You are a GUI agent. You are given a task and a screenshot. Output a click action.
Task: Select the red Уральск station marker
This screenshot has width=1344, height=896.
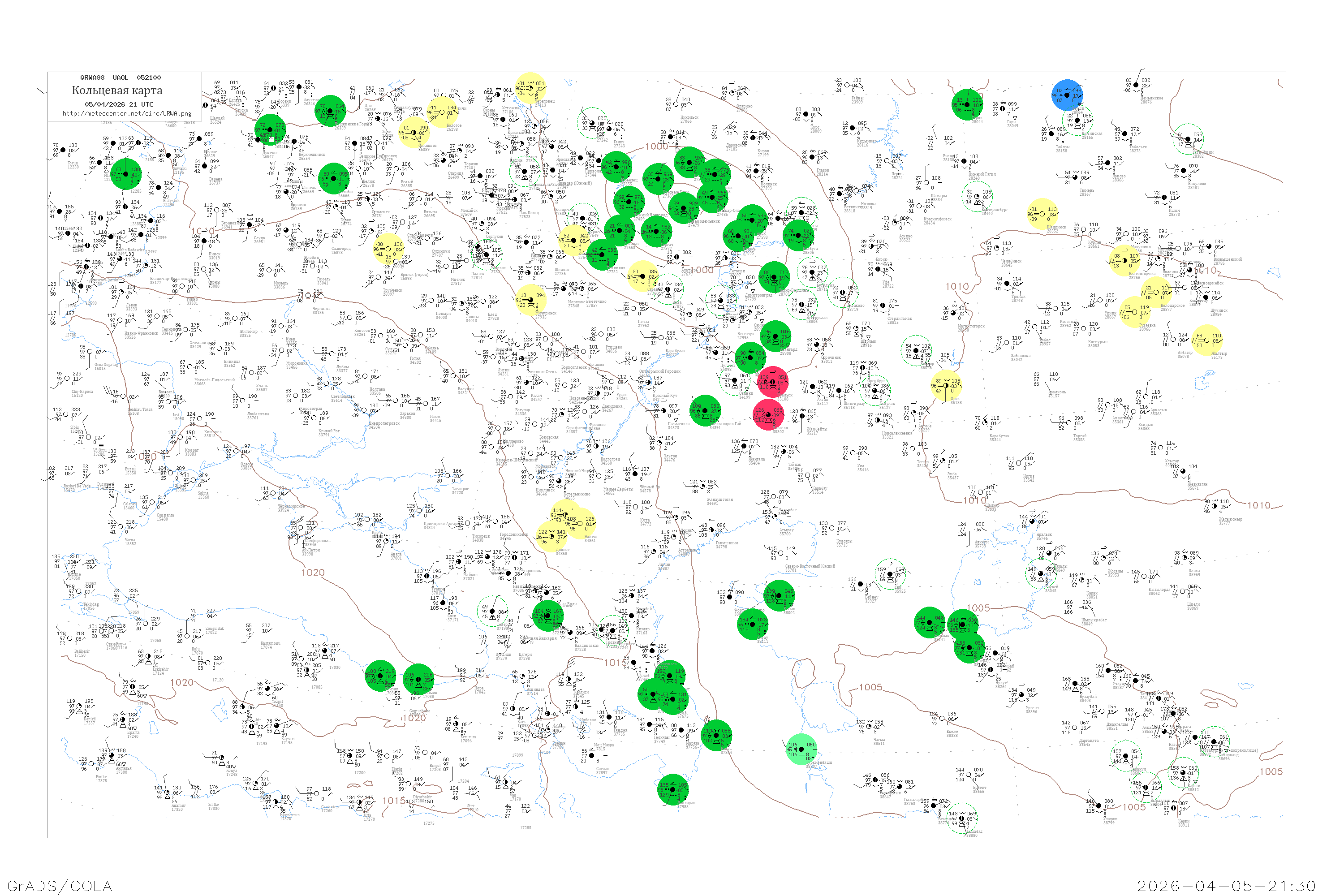772,382
